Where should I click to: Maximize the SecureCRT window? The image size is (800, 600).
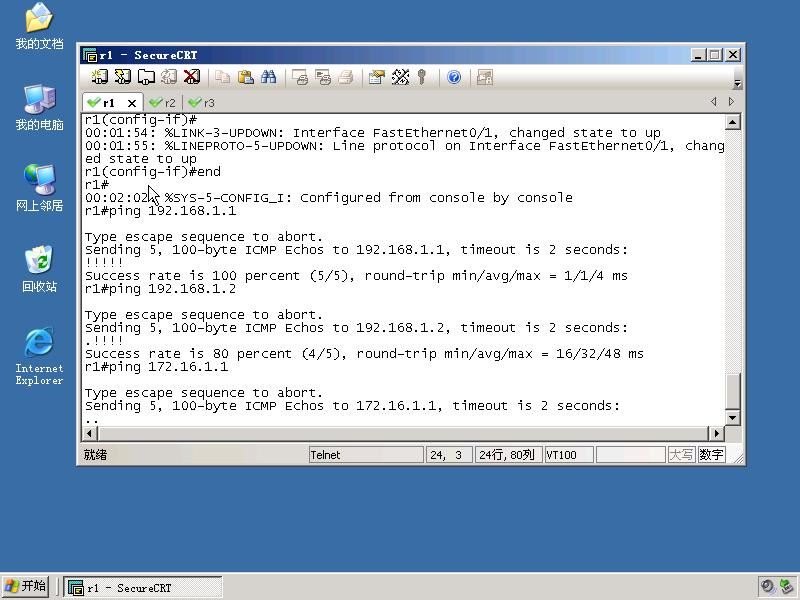point(715,55)
